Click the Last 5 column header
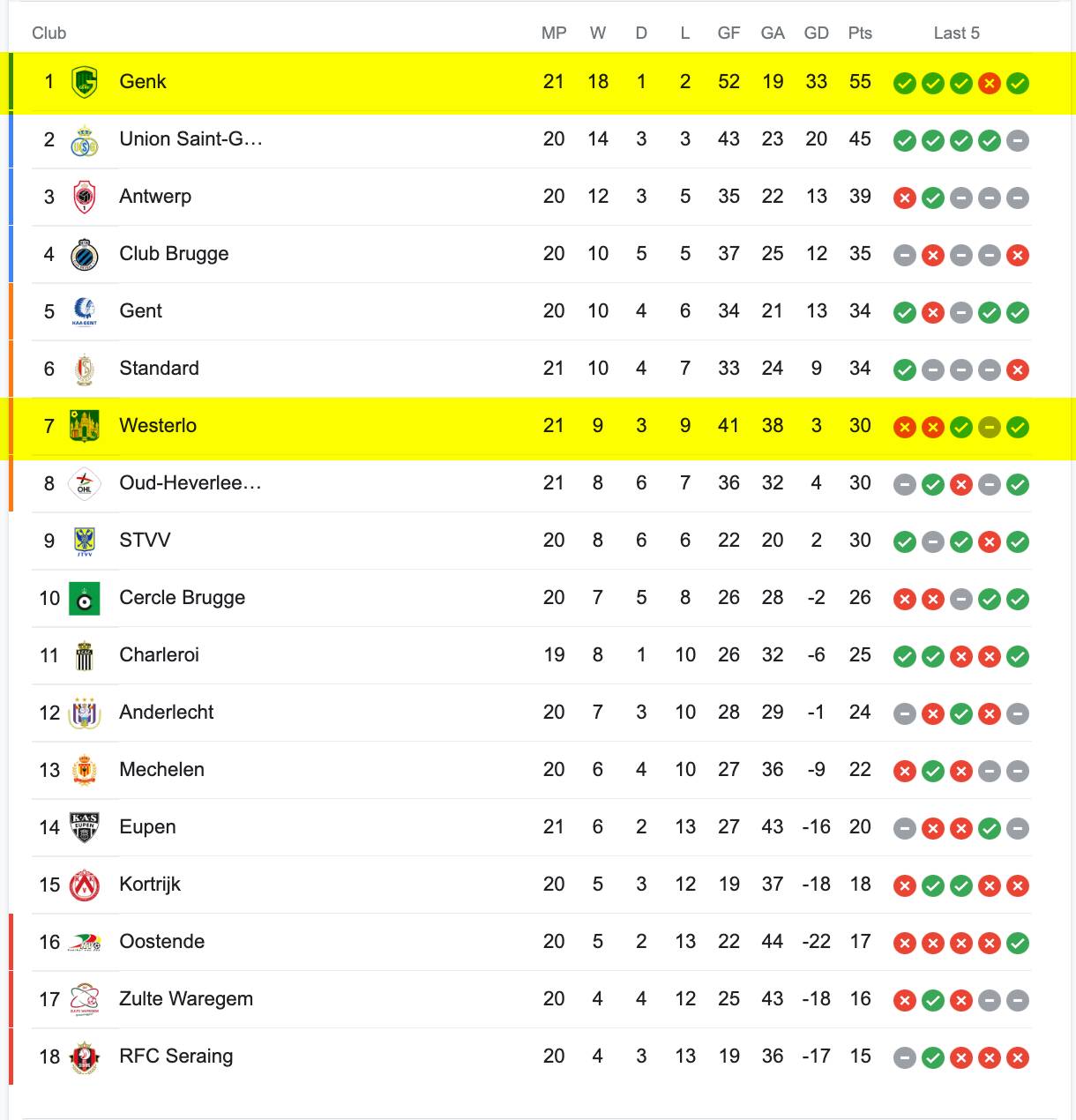 pos(957,33)
